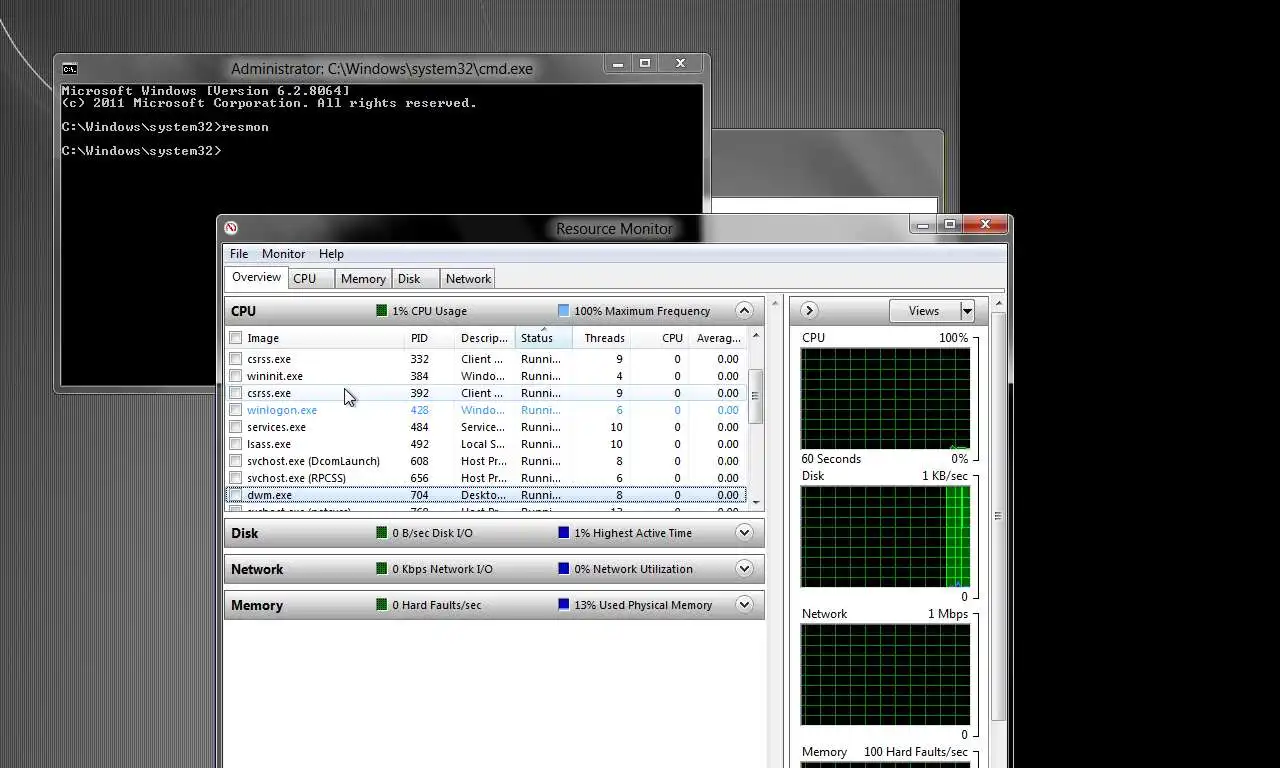Select the Overview tab

pyautogui.click(x=257, y=278)
